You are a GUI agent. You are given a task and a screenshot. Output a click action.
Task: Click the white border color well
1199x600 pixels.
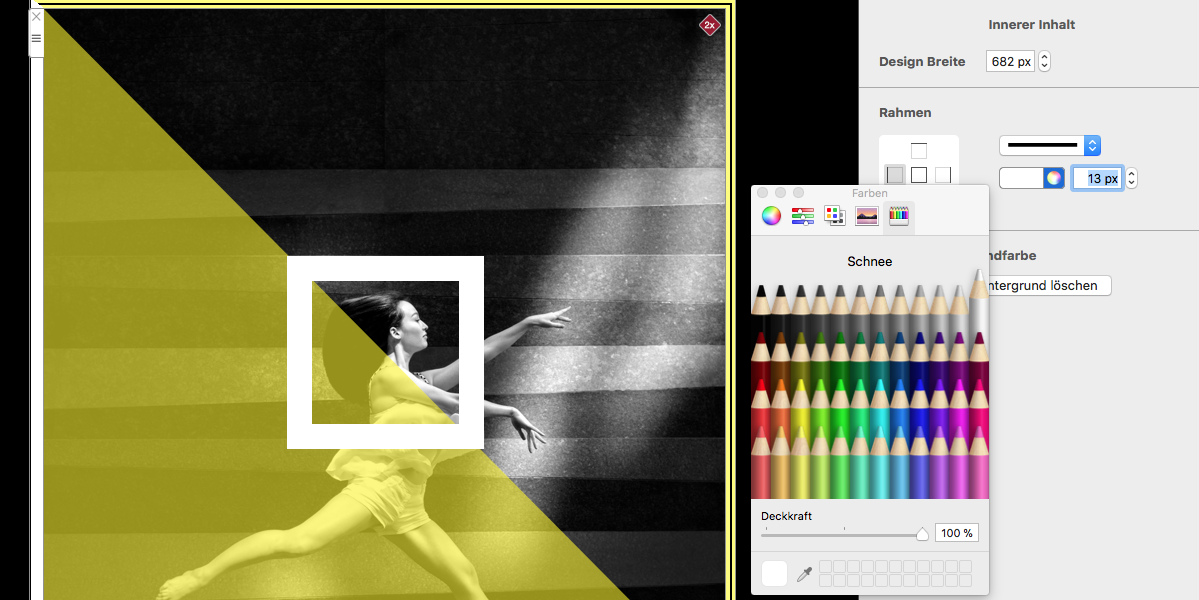click(x=1022, y=178)
